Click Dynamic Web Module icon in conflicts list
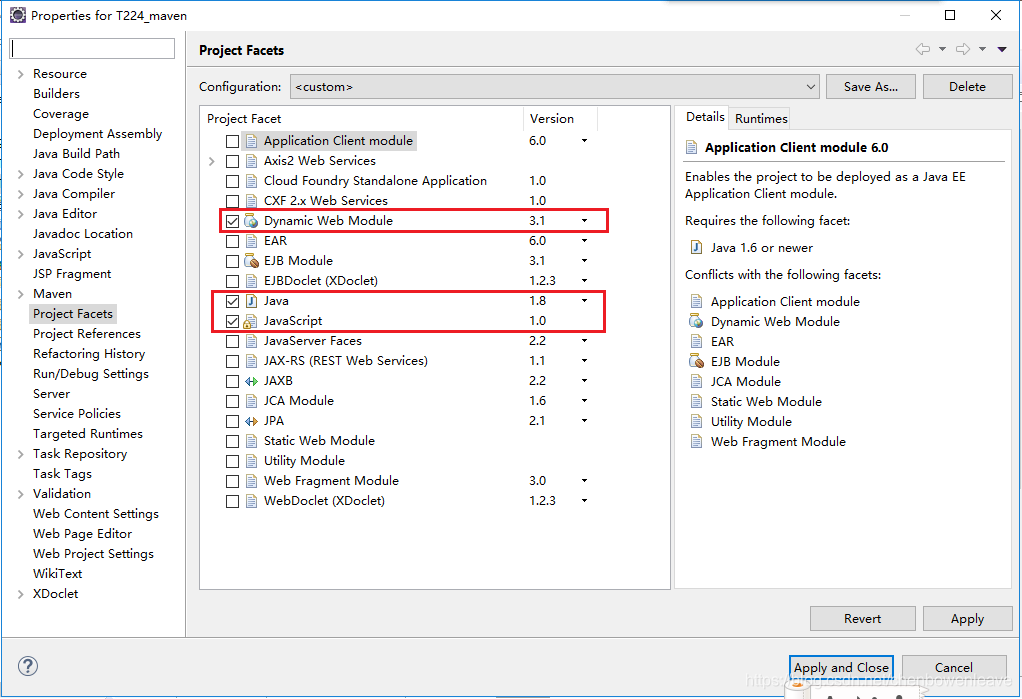Screen dimensions: 1022x699 (x=696, y=321)
